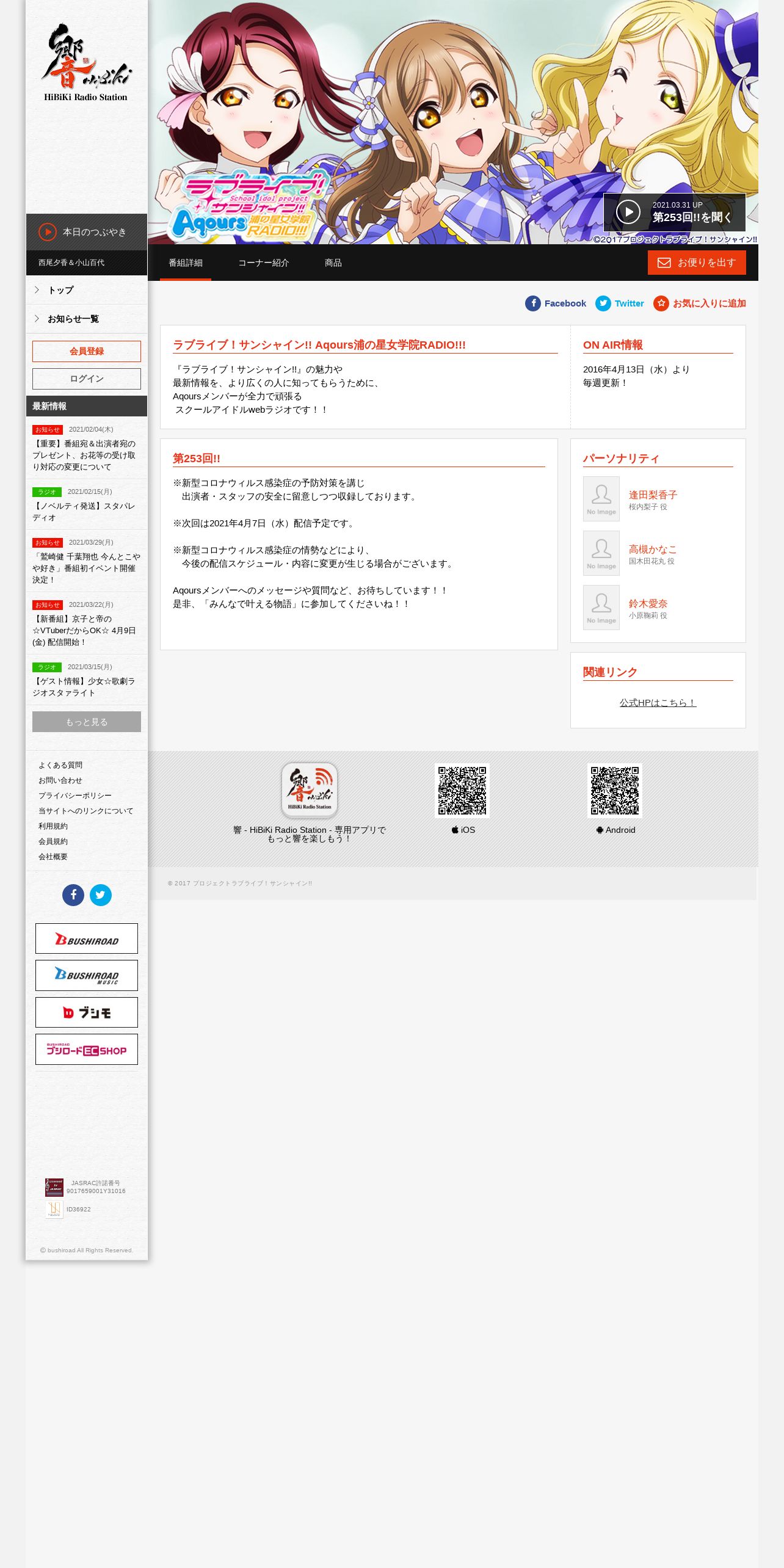Click the Facebook text label

565,303
